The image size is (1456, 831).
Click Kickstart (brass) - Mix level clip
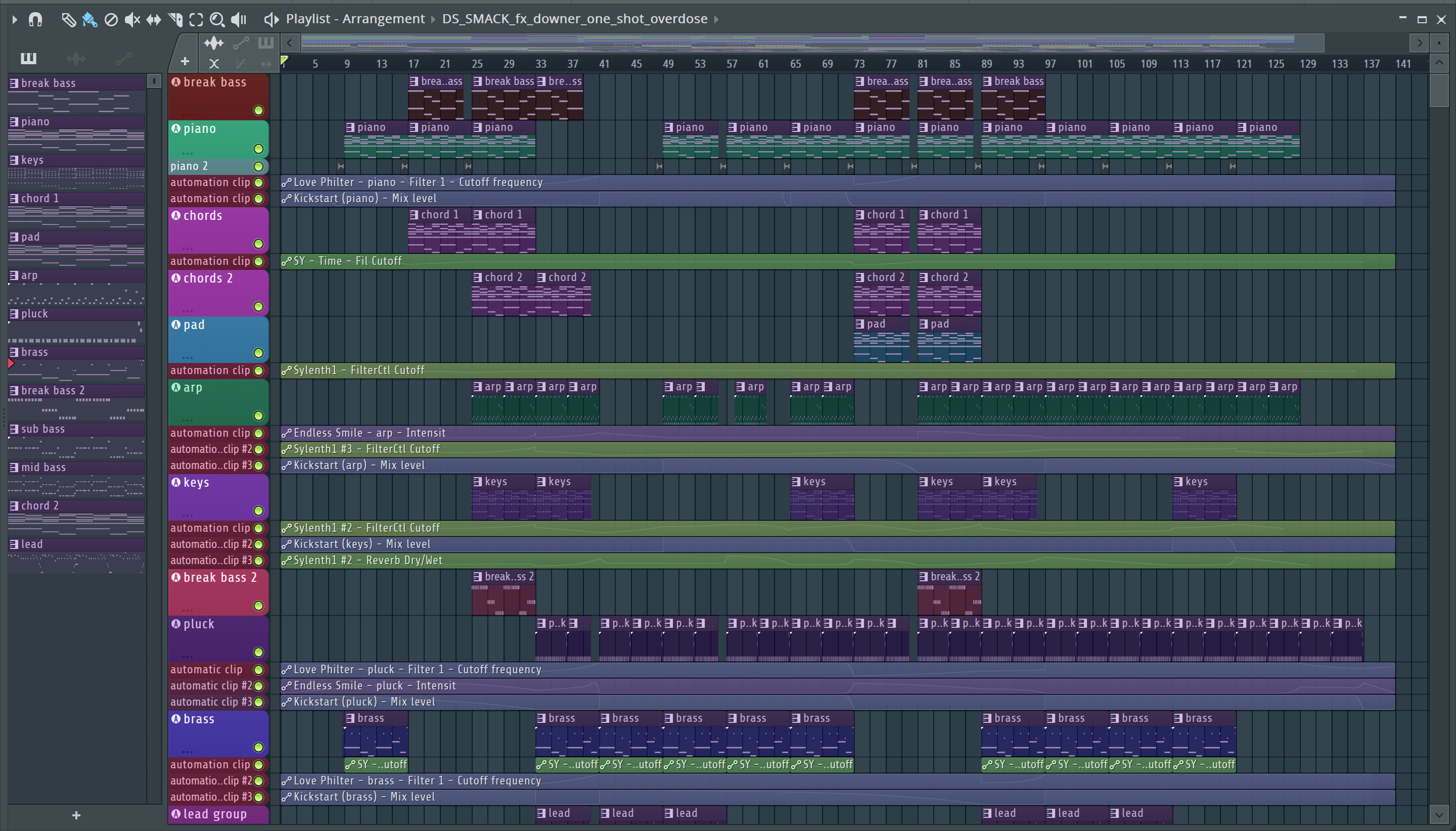[837, 797]
